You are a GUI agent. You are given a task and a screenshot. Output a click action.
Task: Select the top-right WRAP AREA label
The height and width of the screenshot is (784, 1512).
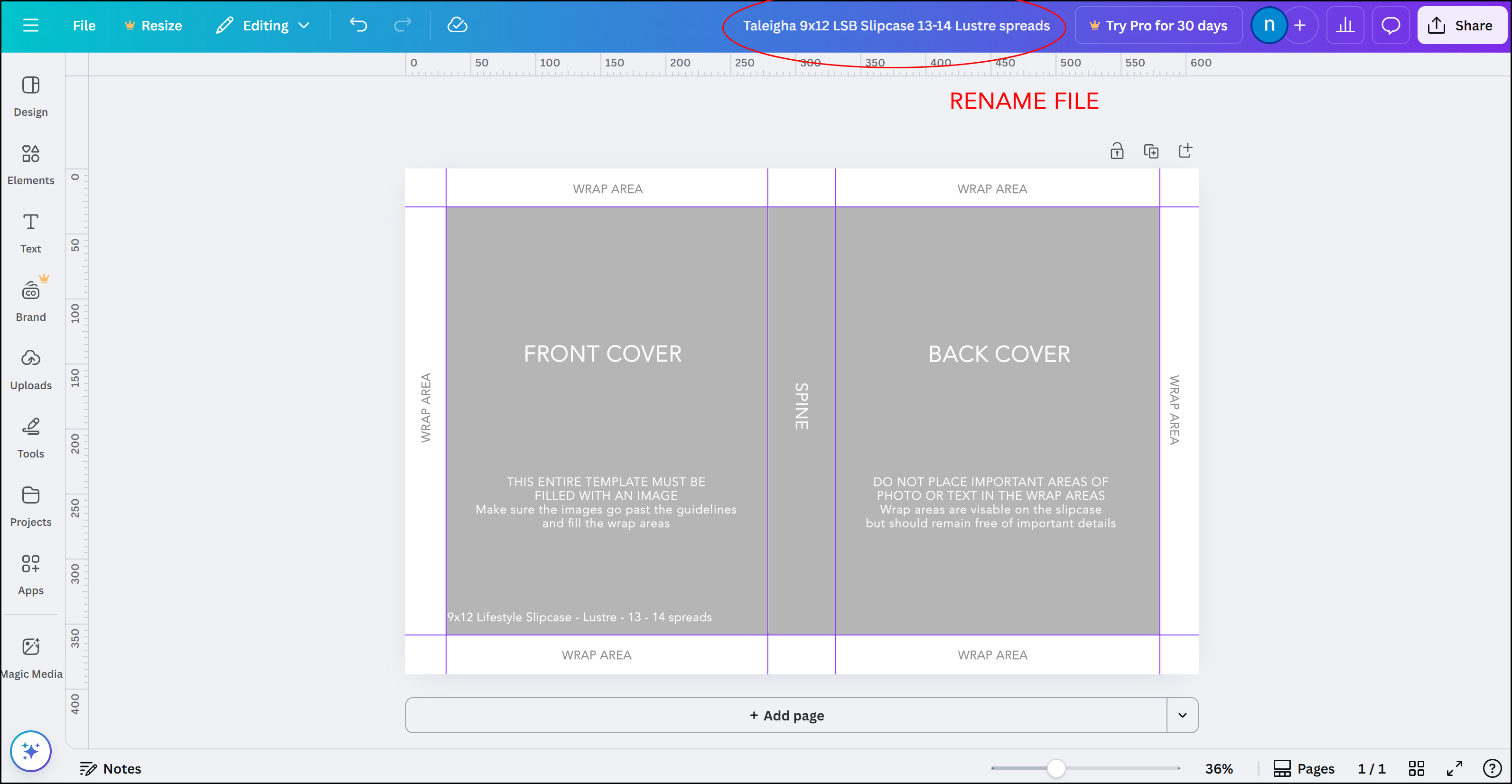coord(992,189)
